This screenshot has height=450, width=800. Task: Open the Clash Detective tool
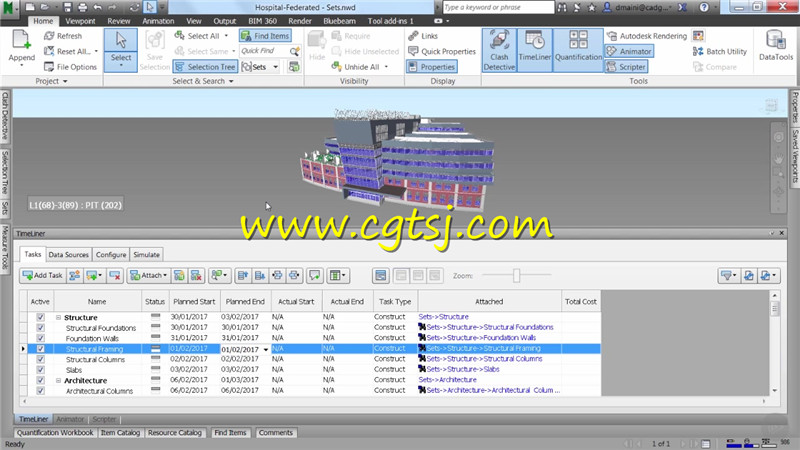click(499, 50)
